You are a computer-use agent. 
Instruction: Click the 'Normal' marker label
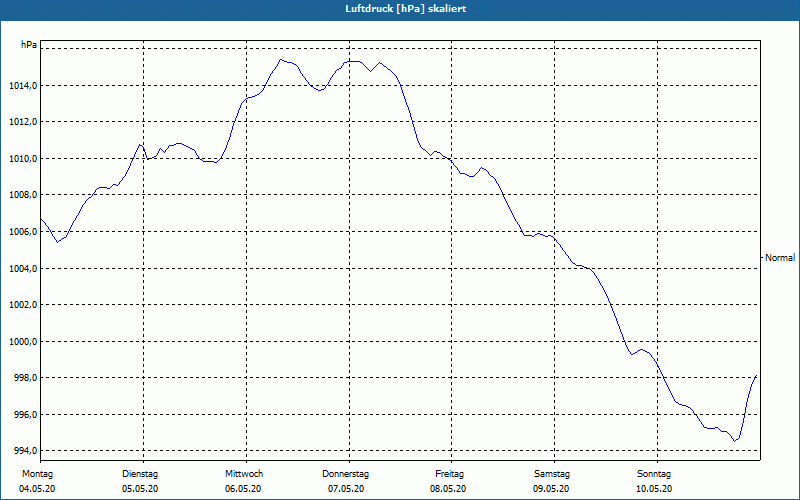pyautogui.click(x=780, y=258)
